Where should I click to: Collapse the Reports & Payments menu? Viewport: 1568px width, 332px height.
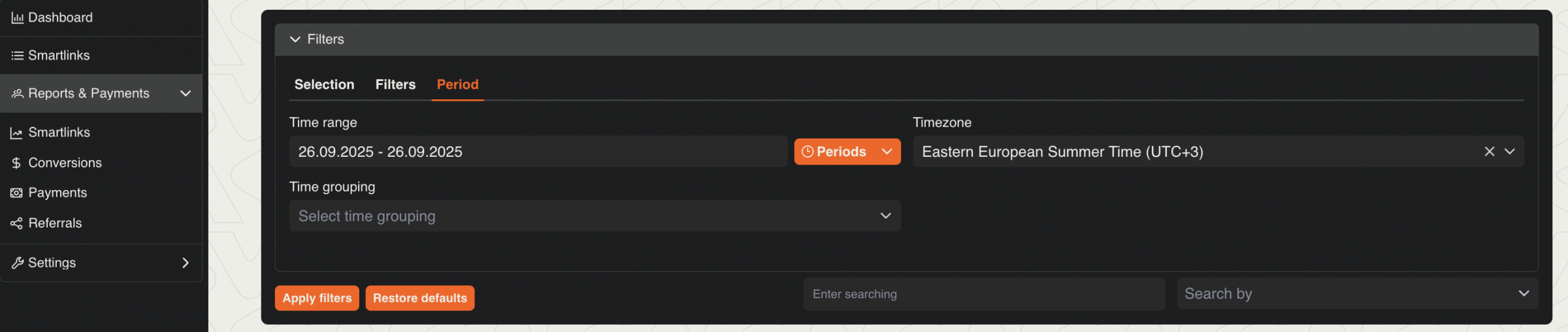(186, 93)
